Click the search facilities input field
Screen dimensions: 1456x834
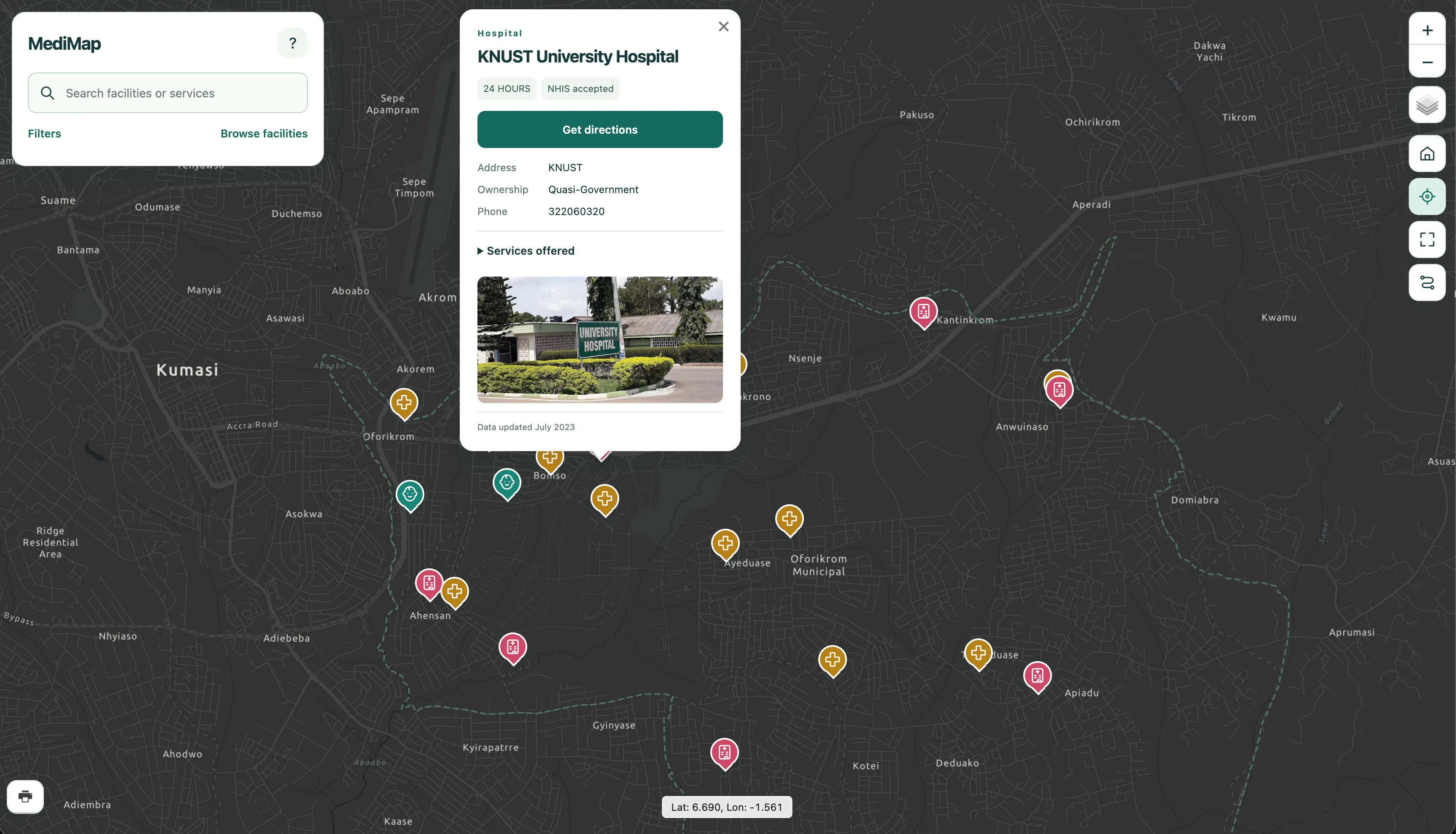(168, 93)
